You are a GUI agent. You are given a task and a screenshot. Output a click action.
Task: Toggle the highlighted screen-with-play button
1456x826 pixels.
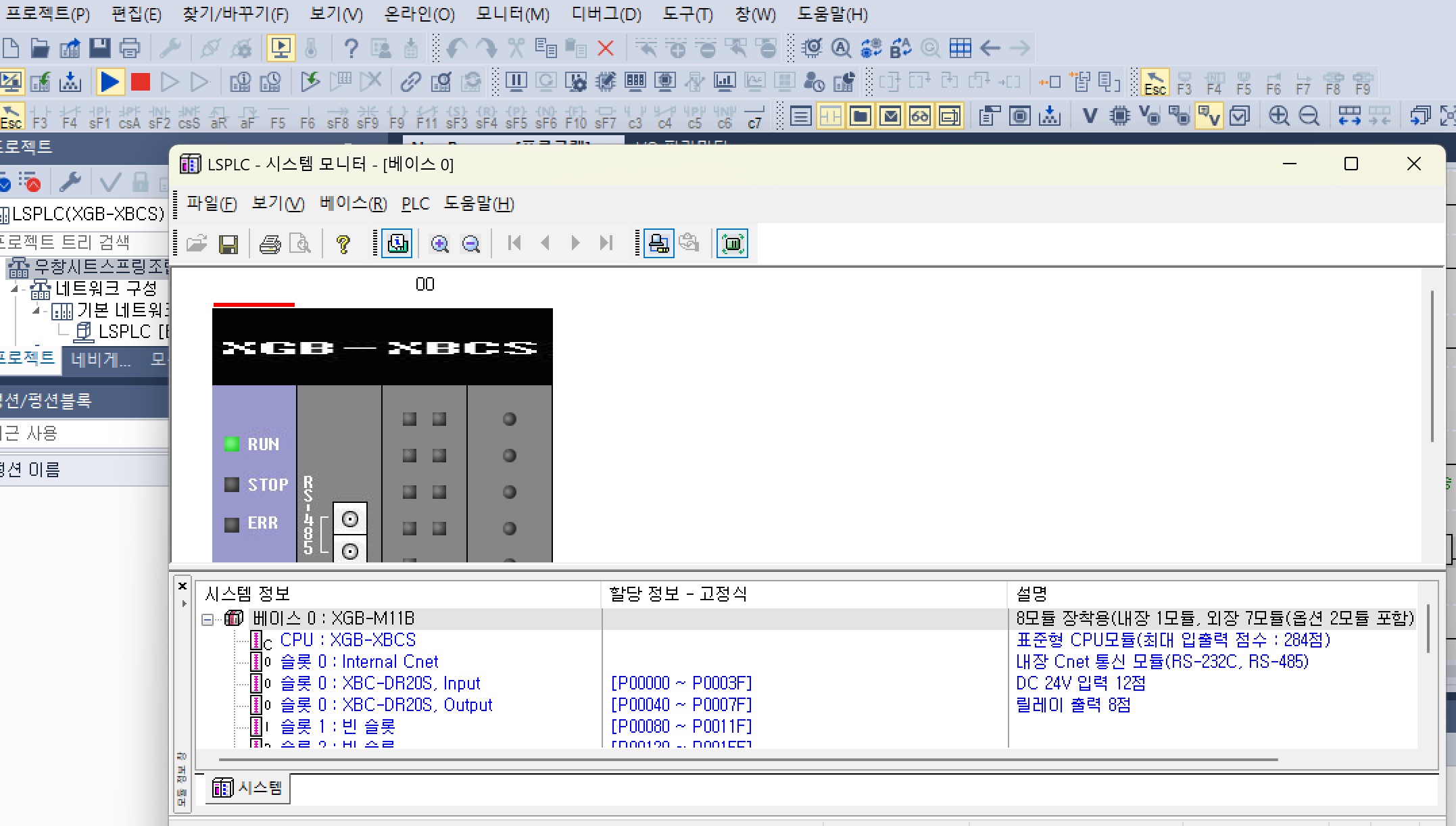281,48
